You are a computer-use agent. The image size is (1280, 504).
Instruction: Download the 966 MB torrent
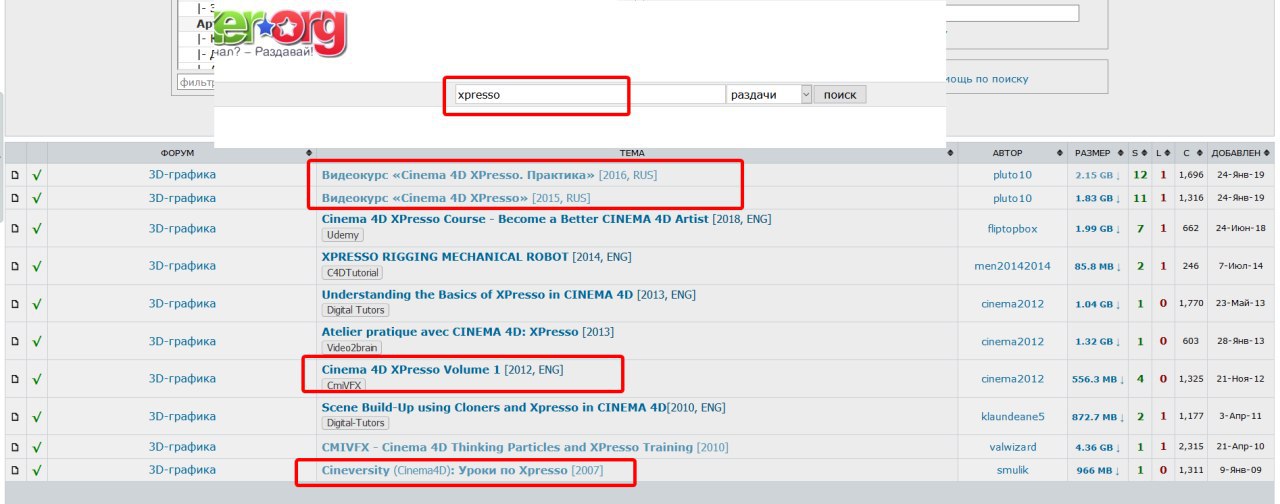(1099, 470)
